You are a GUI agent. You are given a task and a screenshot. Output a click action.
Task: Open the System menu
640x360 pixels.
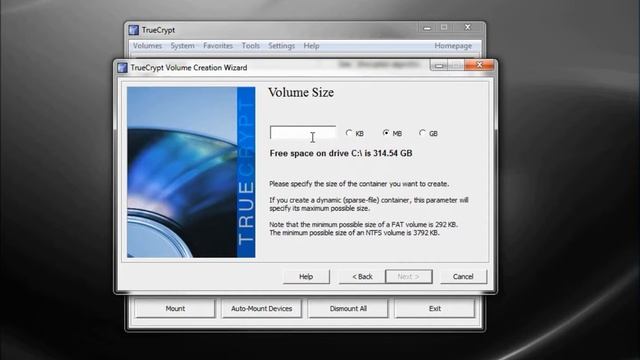(x=182, y=46)
